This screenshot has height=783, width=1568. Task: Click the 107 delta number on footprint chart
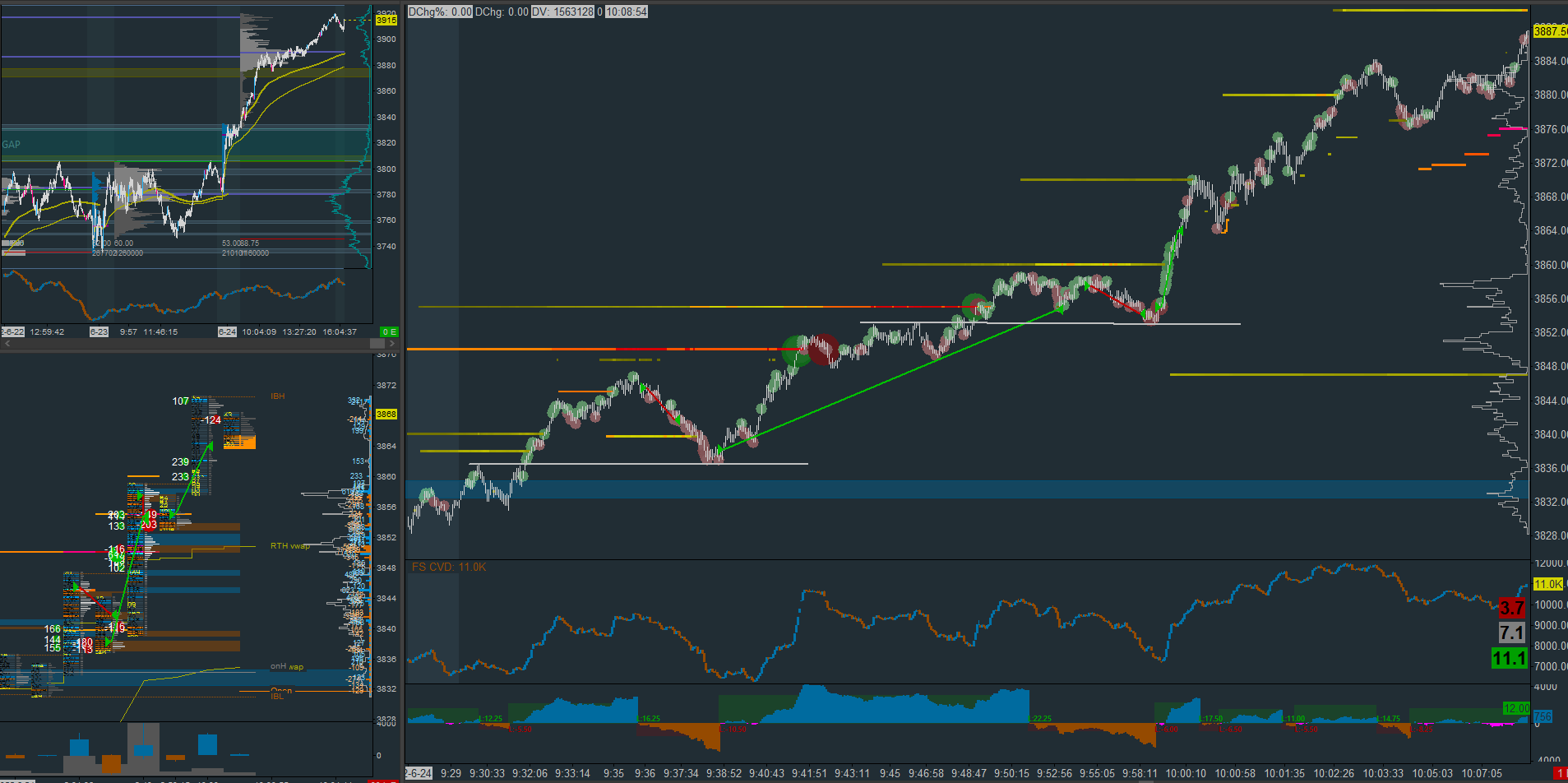pyautogui.click(x=181, y=401)
